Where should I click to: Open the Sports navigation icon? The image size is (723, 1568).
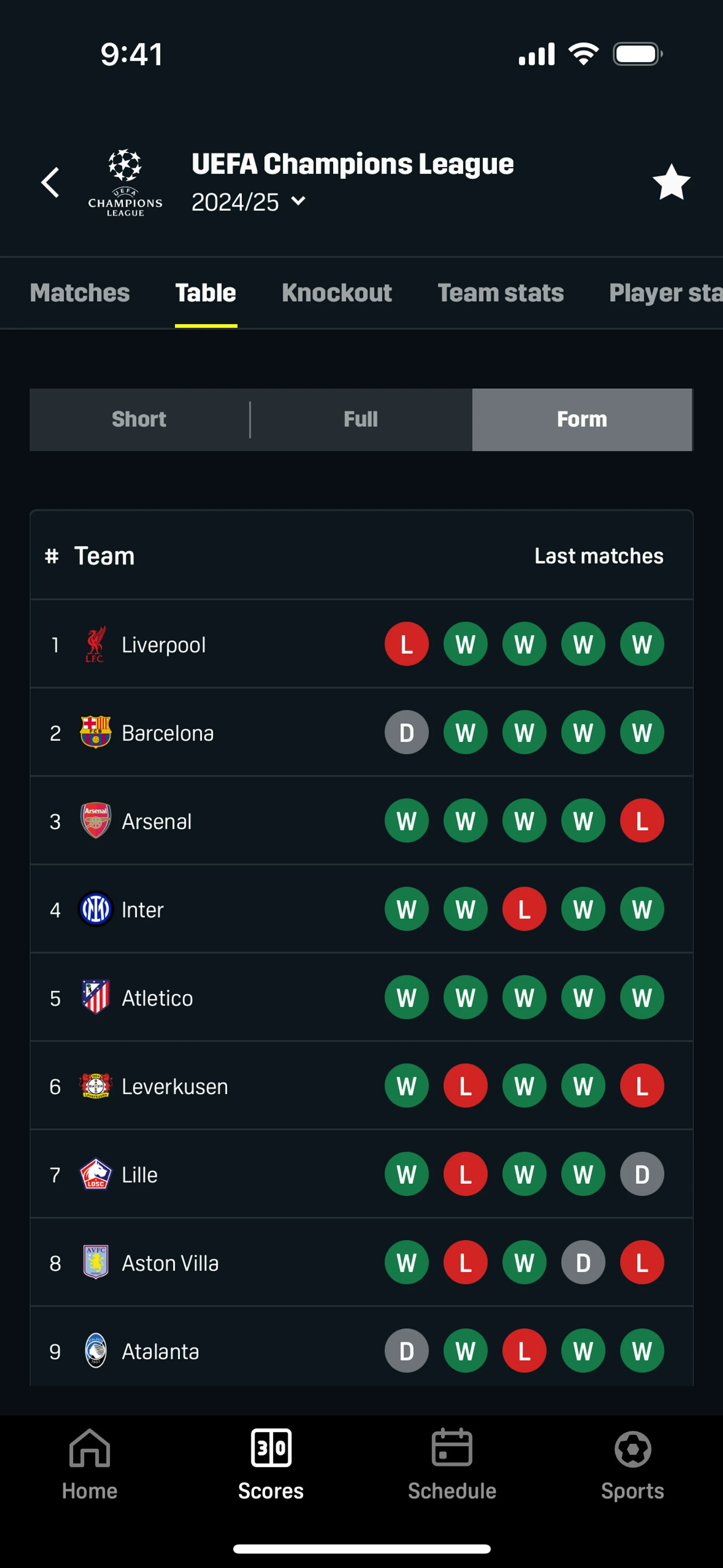point(632,1449)
